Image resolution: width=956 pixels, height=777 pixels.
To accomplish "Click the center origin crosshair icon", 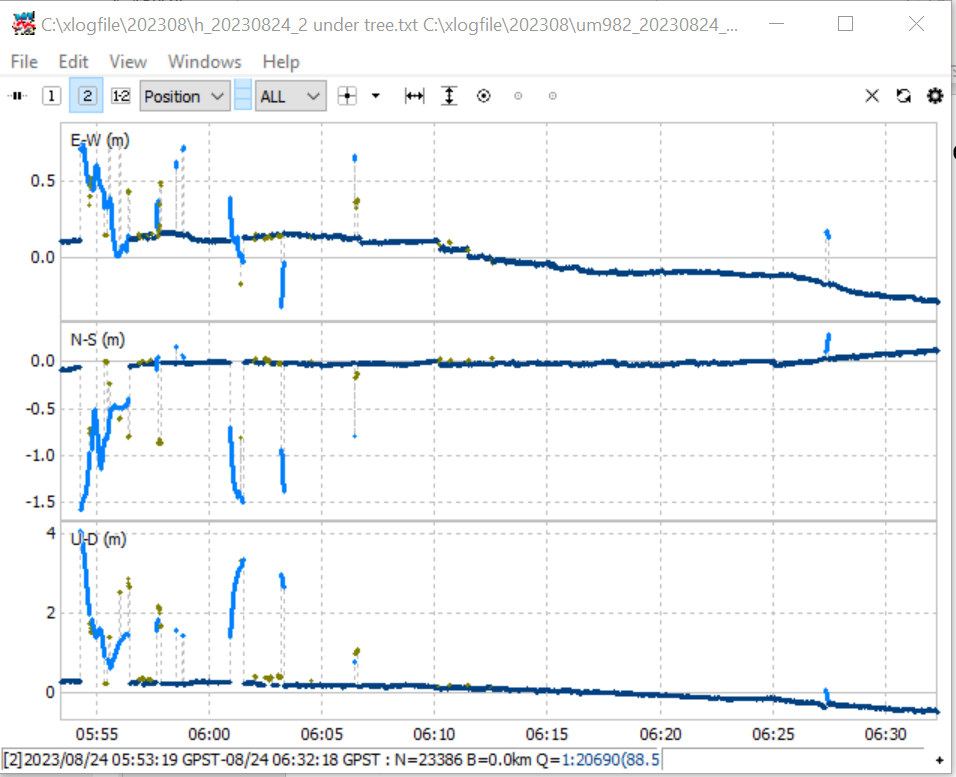I will pyautogui.click(x=347, y=96).
